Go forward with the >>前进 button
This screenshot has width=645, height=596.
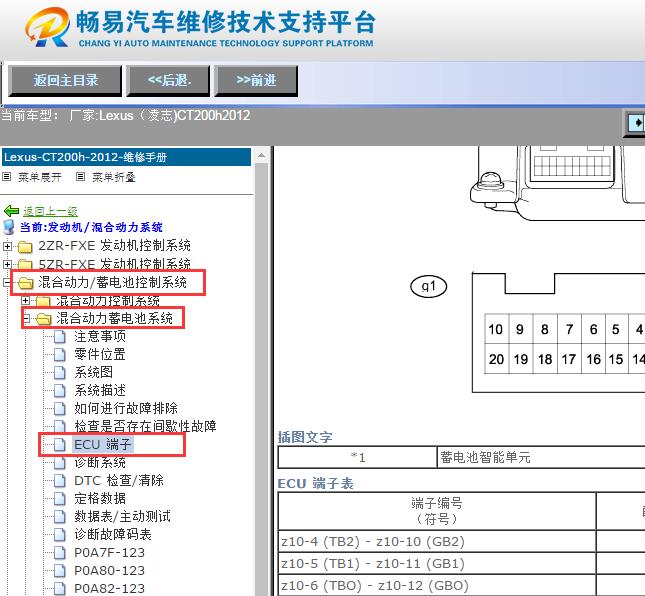[x=256, y=80]
